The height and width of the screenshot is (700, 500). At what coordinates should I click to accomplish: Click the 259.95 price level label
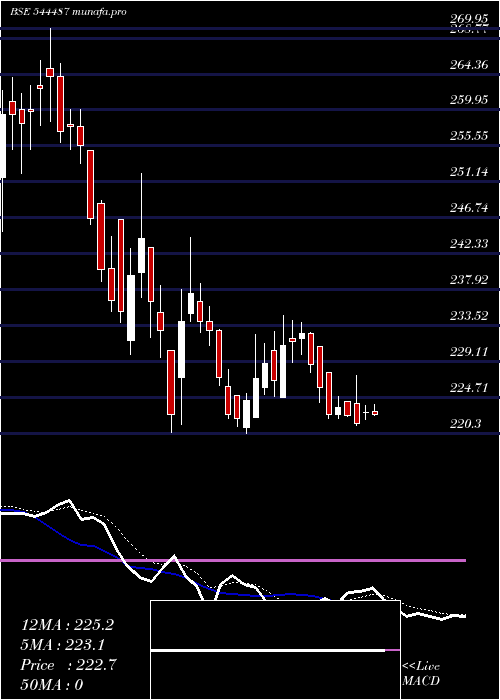pos(468,100)
